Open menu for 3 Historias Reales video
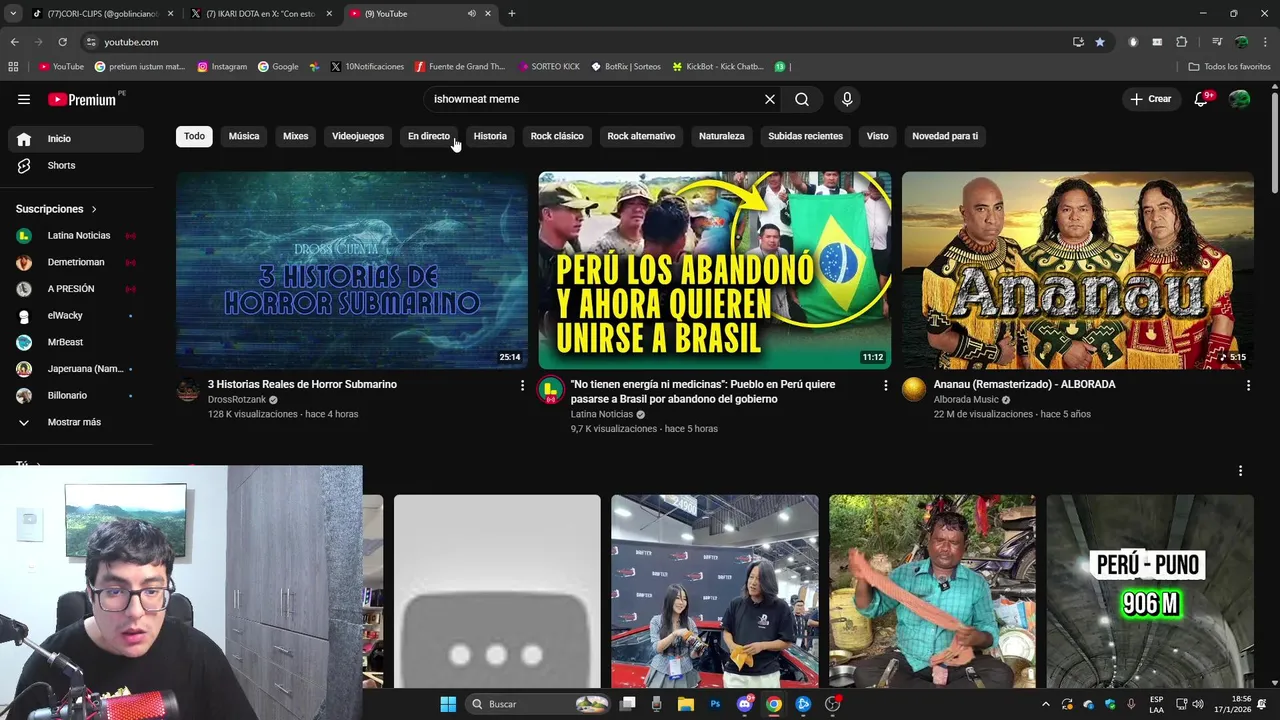Screen dimensions: 1280x720 coord(522,385)
